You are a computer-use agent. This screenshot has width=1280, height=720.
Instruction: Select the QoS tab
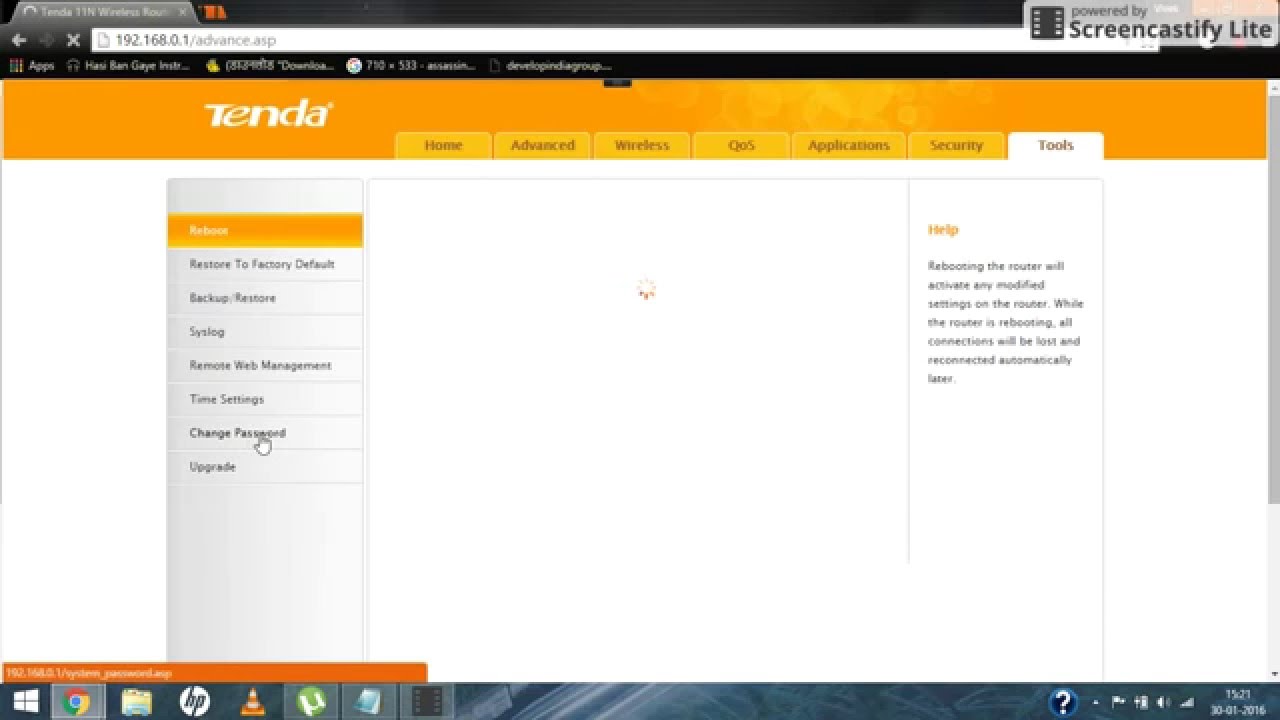coord(741,146)
